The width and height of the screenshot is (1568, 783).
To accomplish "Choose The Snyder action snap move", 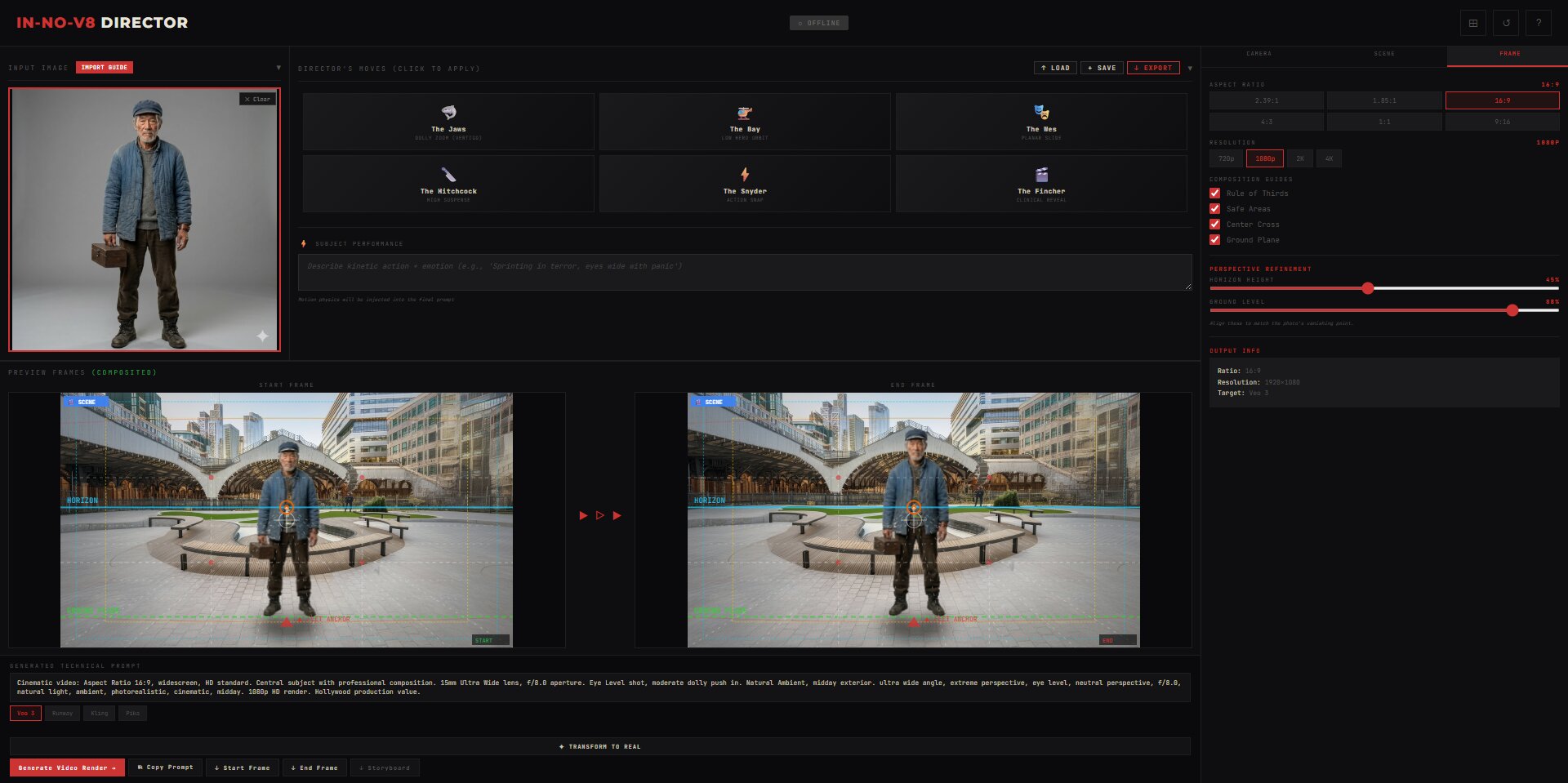I will [x=745, y=183].
